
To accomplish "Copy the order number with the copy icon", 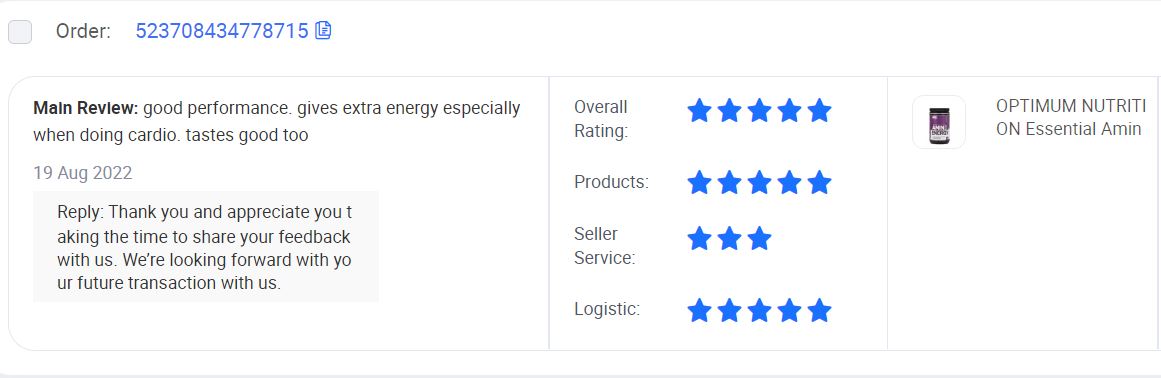I will coord(323,30).
